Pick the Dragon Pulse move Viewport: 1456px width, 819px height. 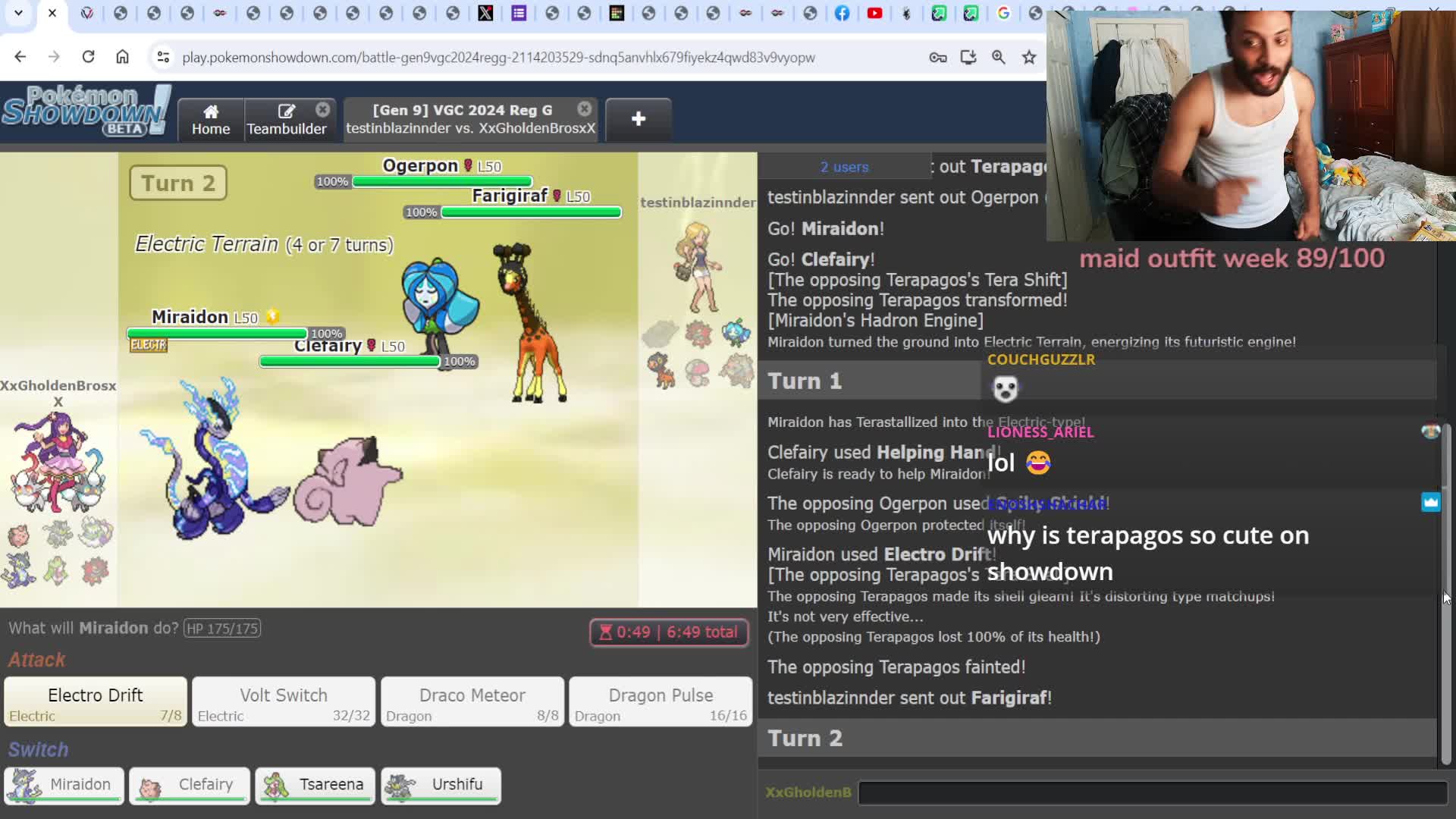coord(661,702)
